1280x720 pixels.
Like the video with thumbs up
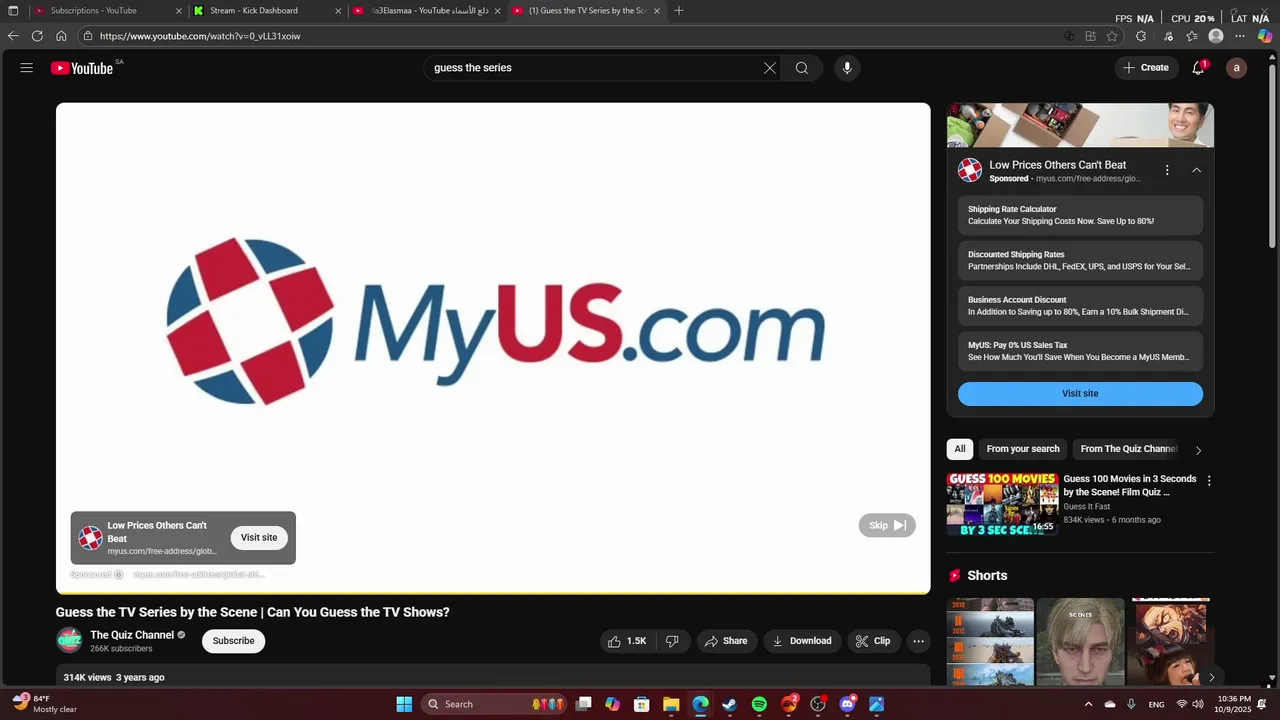[x=627, y=641]
